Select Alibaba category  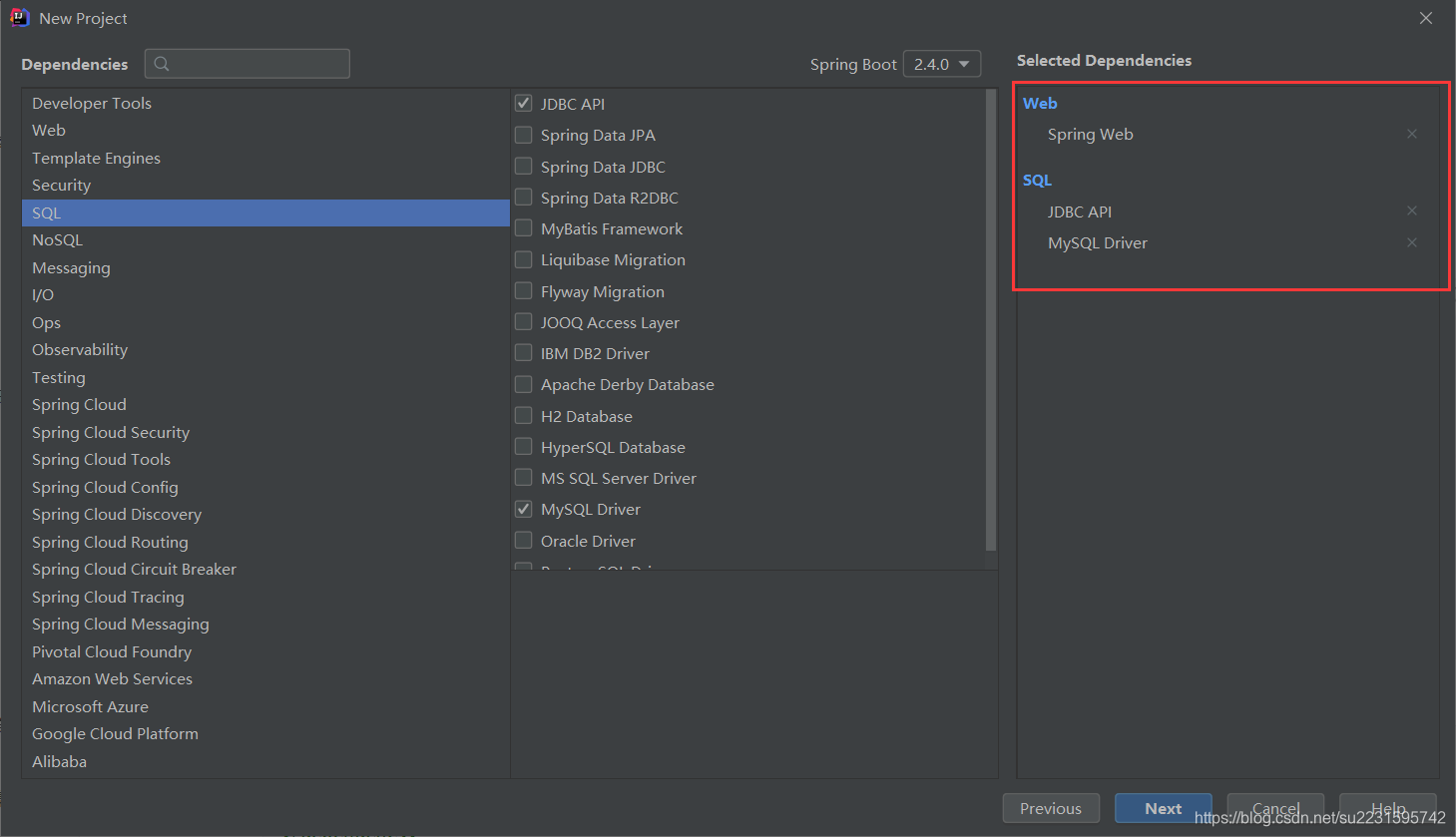265,761
